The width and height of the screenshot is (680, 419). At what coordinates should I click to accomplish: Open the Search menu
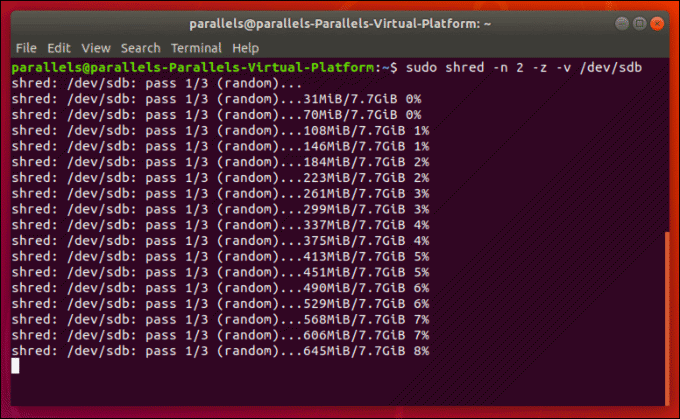(x=141, y=48)
